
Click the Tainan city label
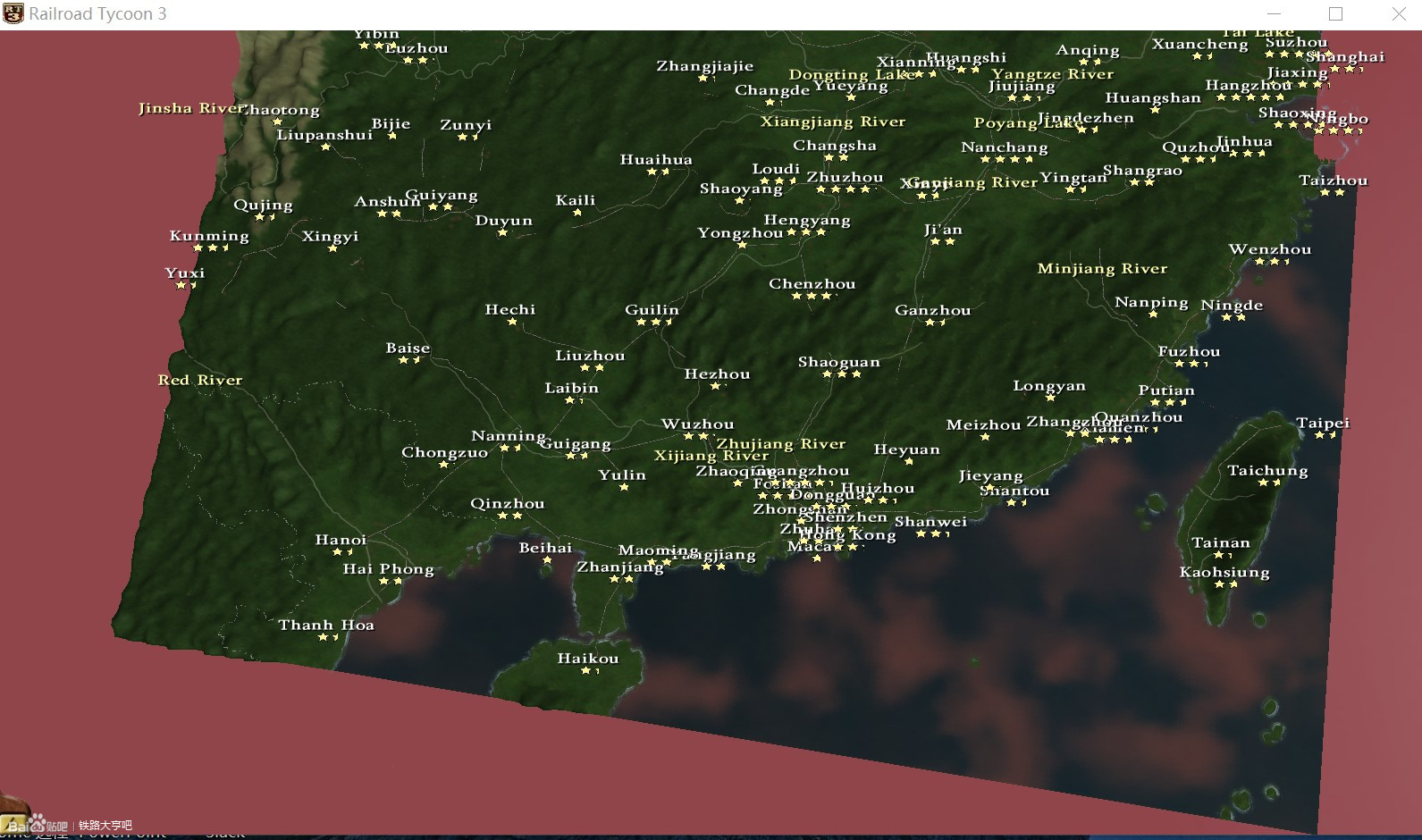tap(1221, 542)
